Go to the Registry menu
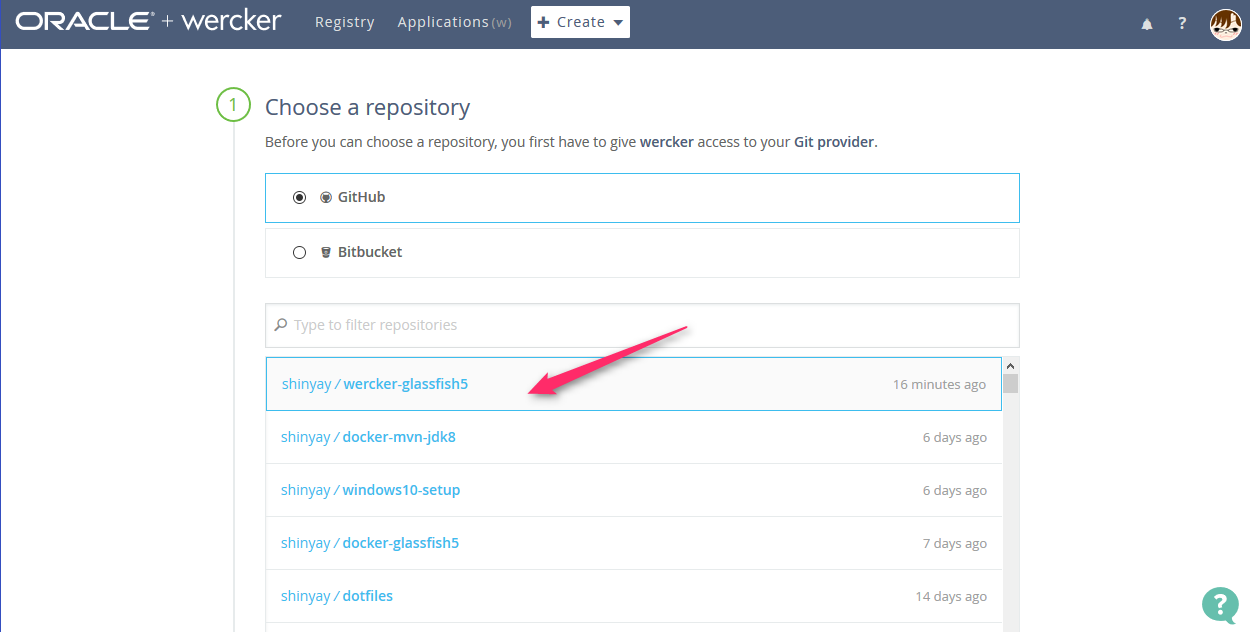Image resolution: width=1250 pixels, height=632 pixels. pos(344,22)
